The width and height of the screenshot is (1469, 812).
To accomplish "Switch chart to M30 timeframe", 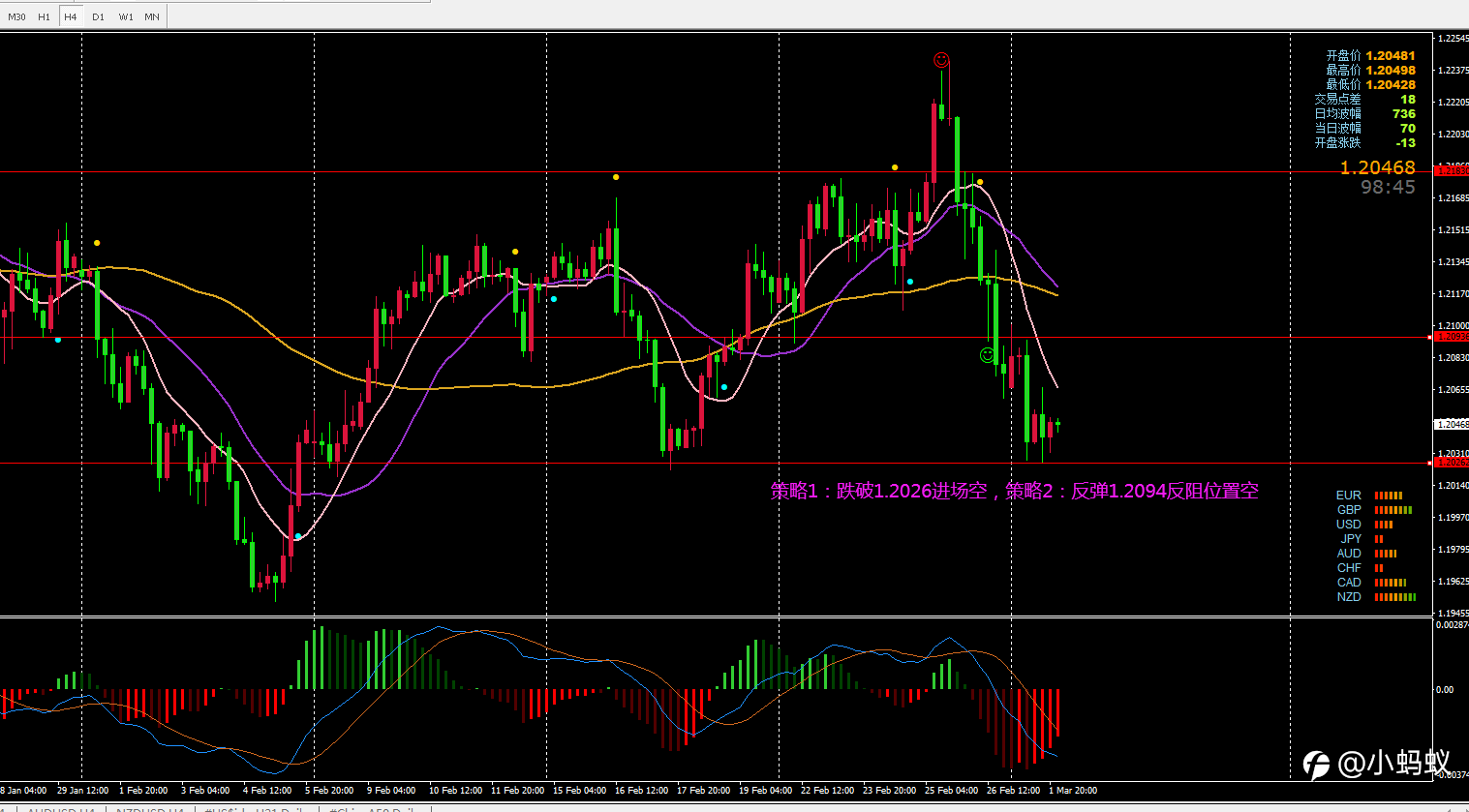I will click(x=17, y=16).
